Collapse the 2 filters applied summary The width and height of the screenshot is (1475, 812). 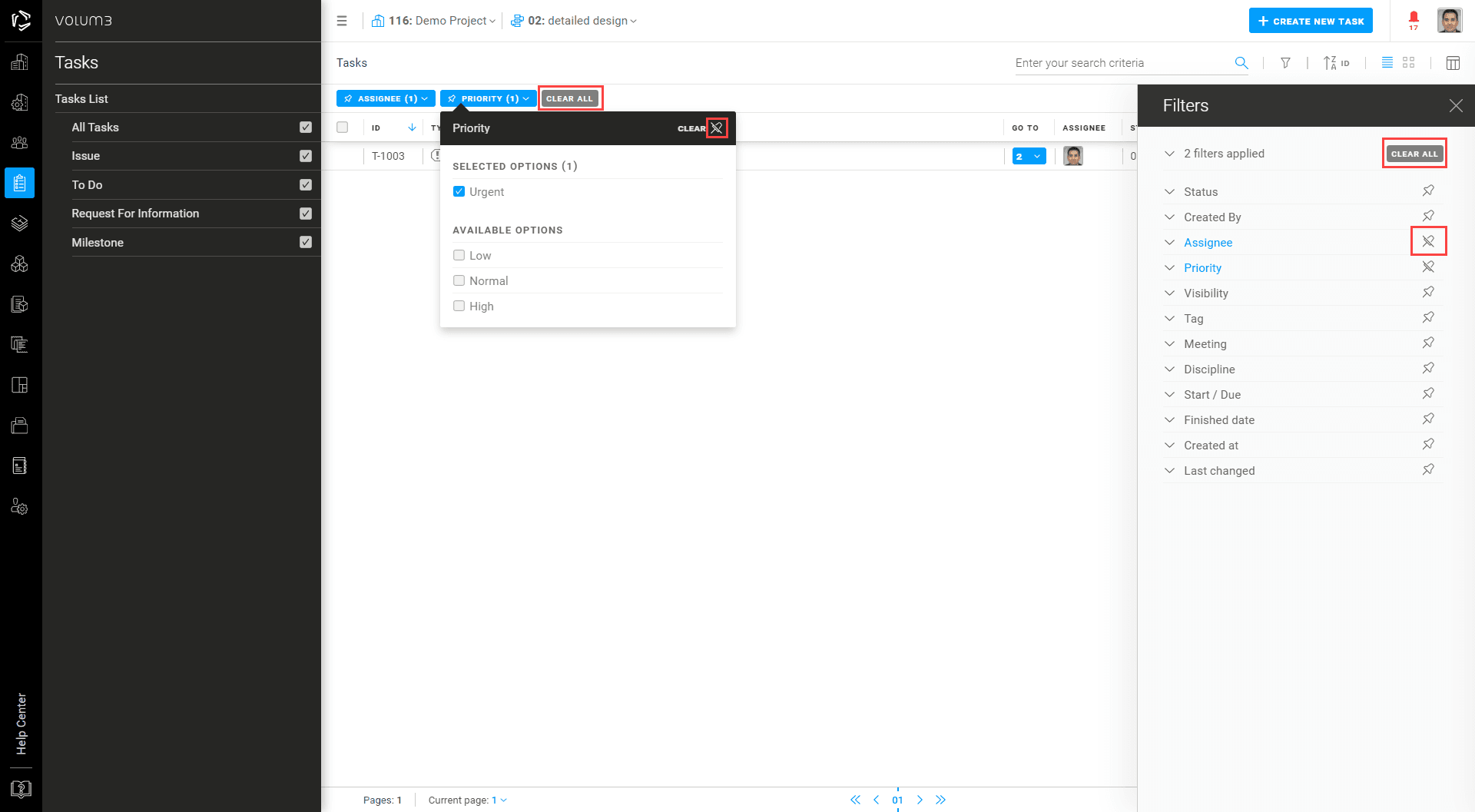pos(1169,154)
